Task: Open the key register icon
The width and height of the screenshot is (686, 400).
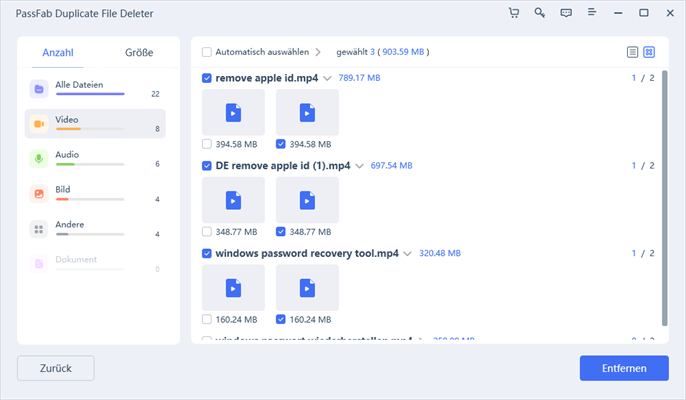Action: tap(540, 13)
